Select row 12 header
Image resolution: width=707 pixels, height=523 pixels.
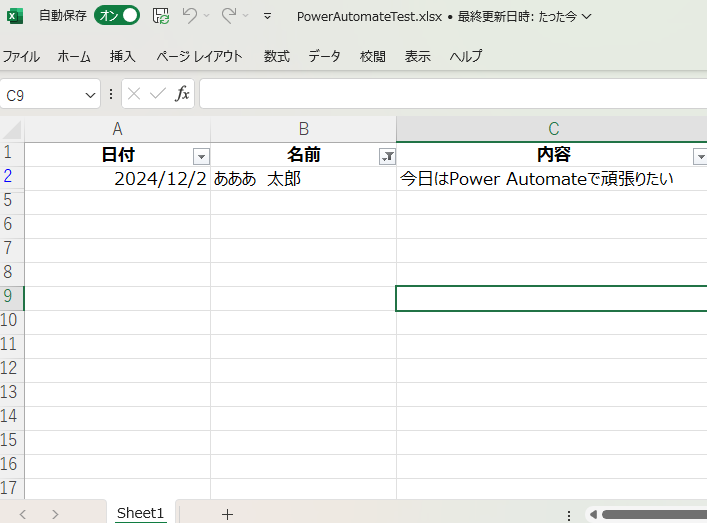tap(12, 368)
